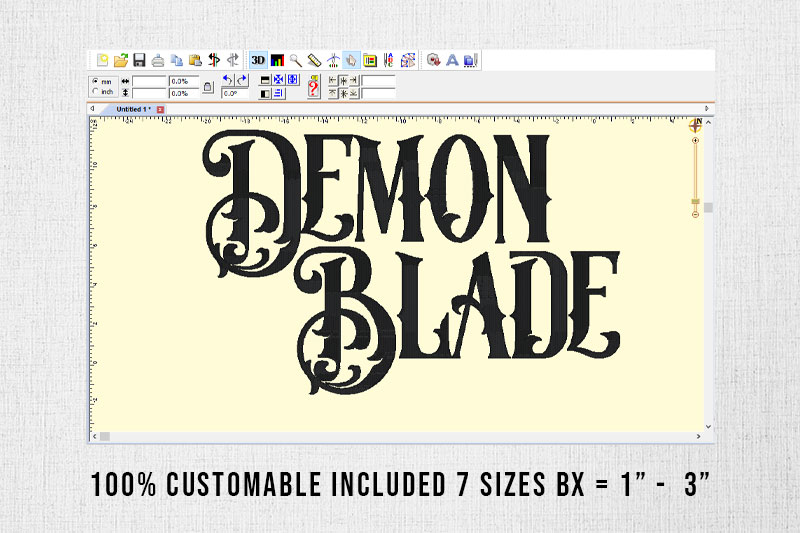Click the yellow card preferences icon
This screenshot has width=800, height=533.
click(x=370, y=60)
